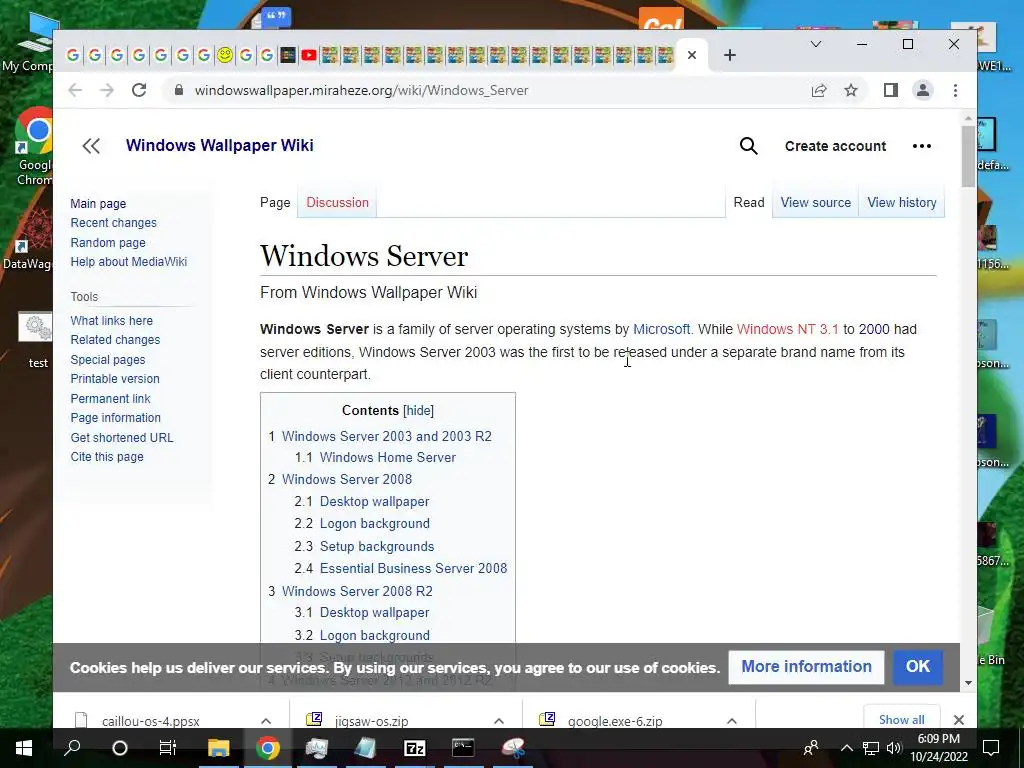Follow the 2000 link in the article
The height and width of the screenshot is (768, 1024).
(x=874, y=329)
